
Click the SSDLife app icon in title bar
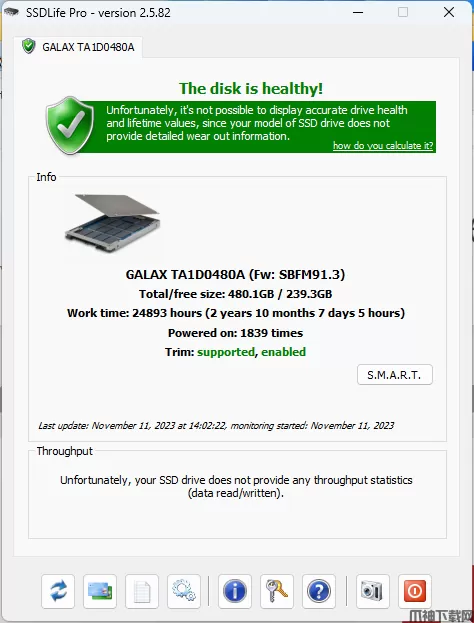coord(11,12)
